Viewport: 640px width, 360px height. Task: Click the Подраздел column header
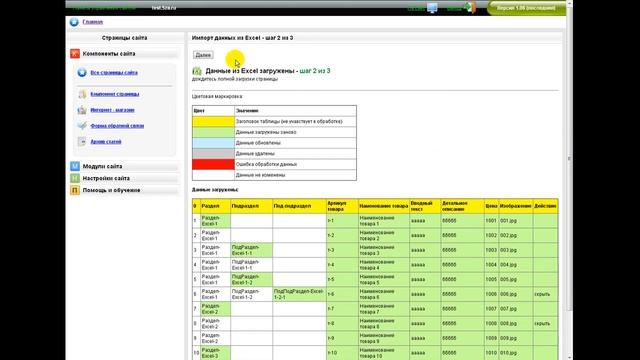pos(251,206)
